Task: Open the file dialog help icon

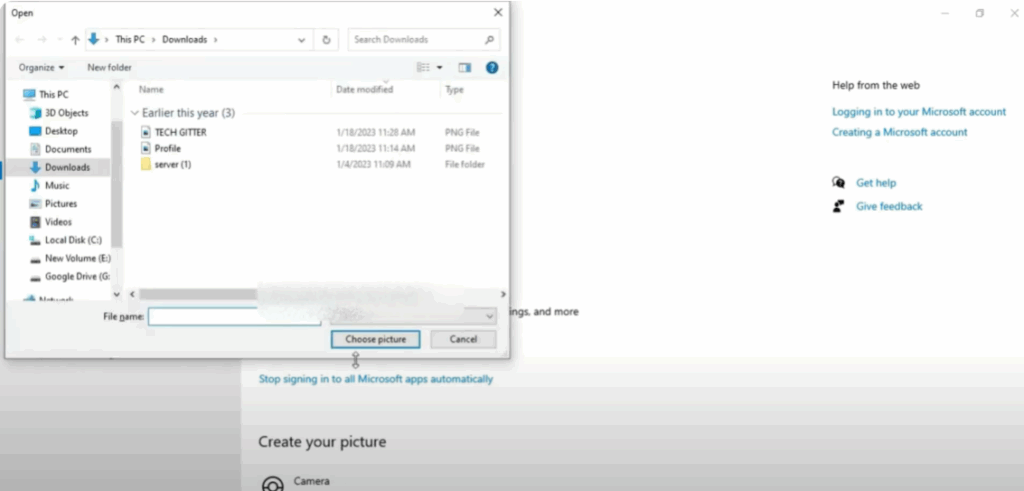Action: pyautogui.click(x=491, y=67)
